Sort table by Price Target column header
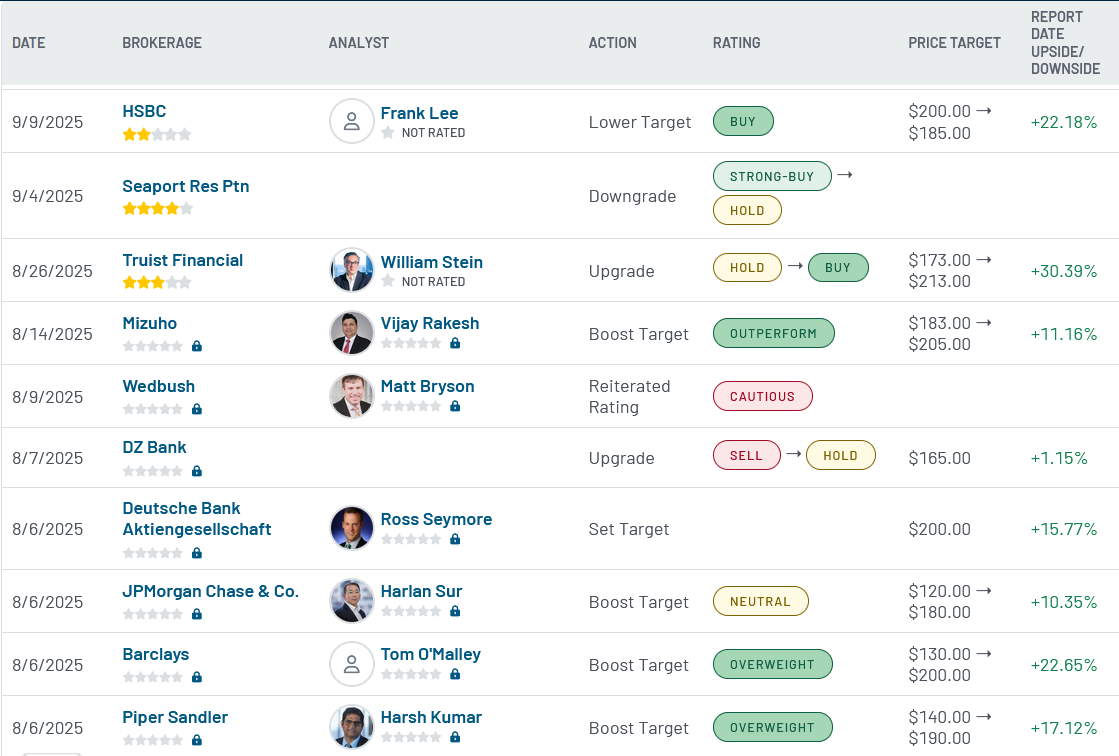This screenshot has width=1119, height=756. [x=954, y=43]
